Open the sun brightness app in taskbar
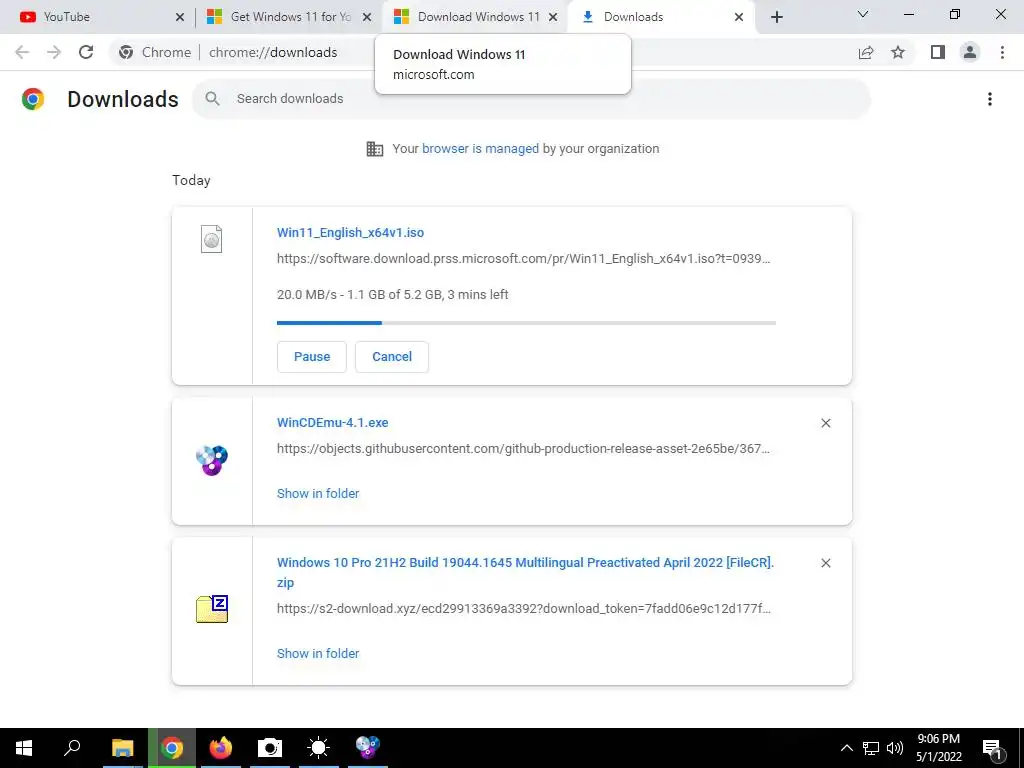The width and height of the screenshot is (1024, 768). pyautogui.click(x=318, y=748)
